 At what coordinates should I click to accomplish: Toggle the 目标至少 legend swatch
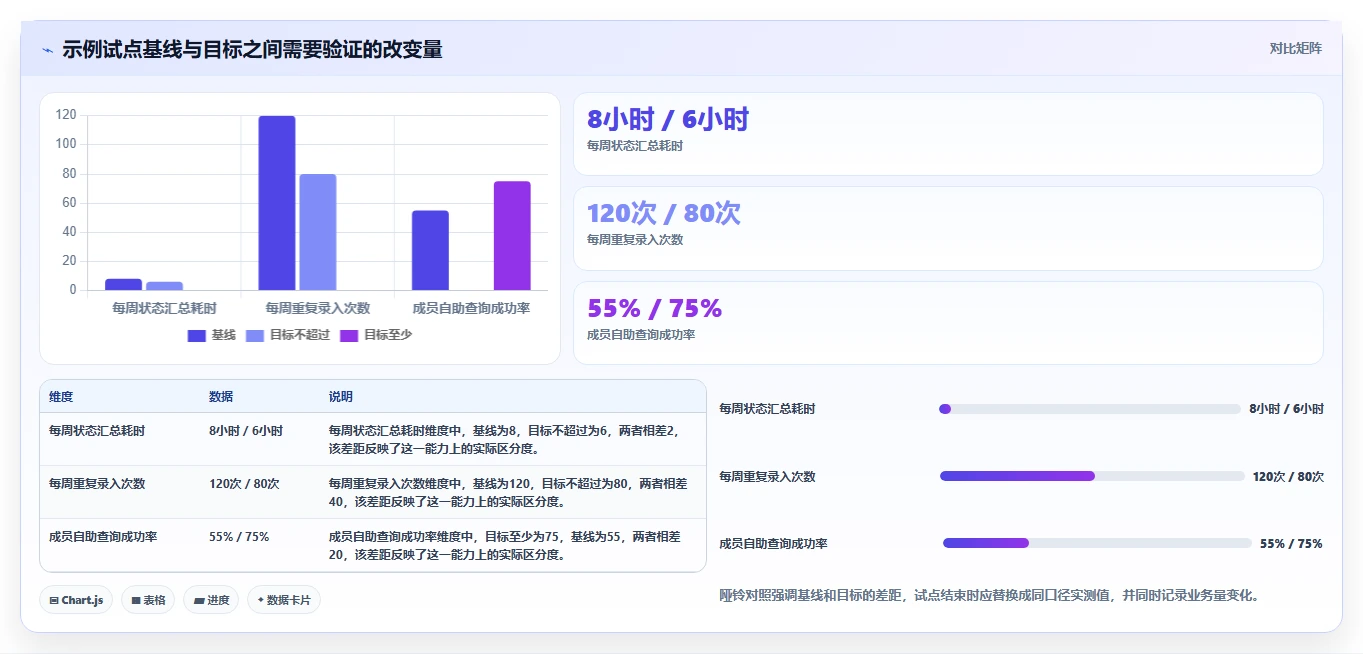(x=349, y=335)
